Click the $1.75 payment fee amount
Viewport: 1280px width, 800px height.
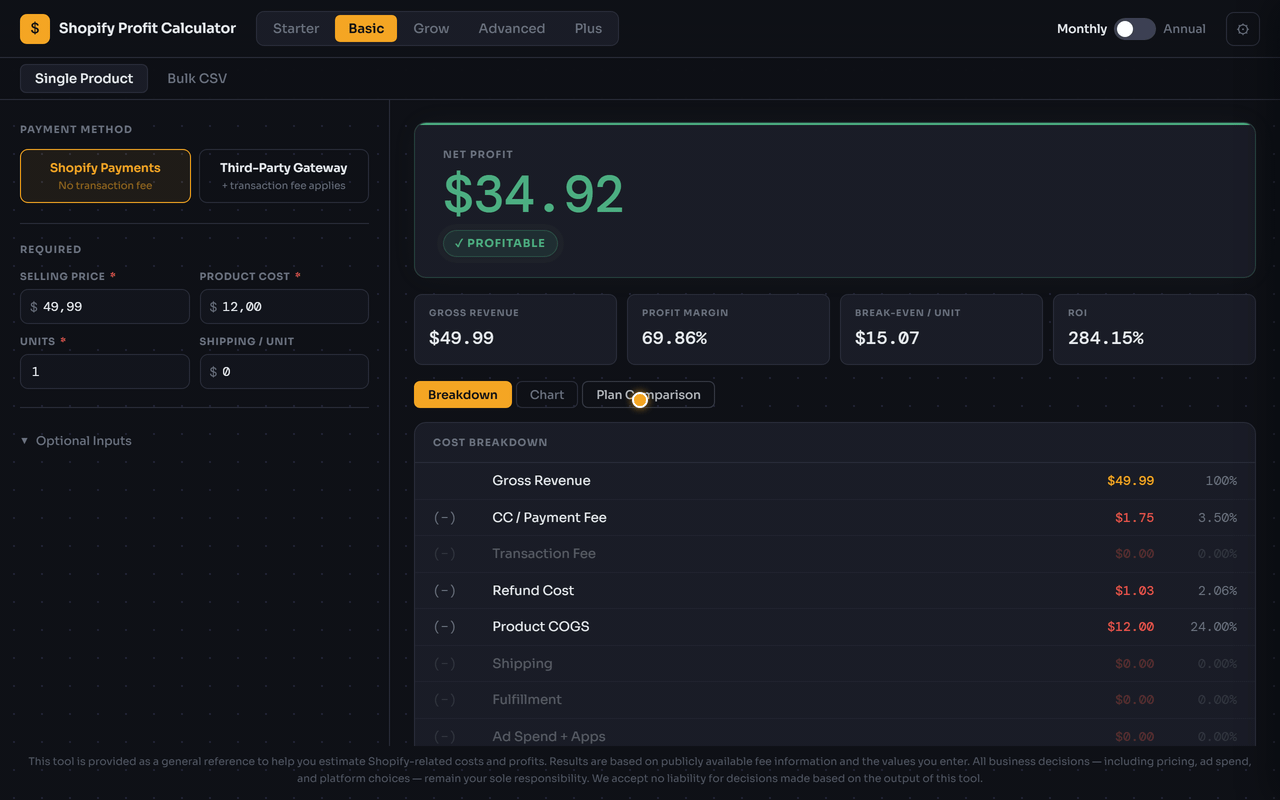(x=1134, y=518)
